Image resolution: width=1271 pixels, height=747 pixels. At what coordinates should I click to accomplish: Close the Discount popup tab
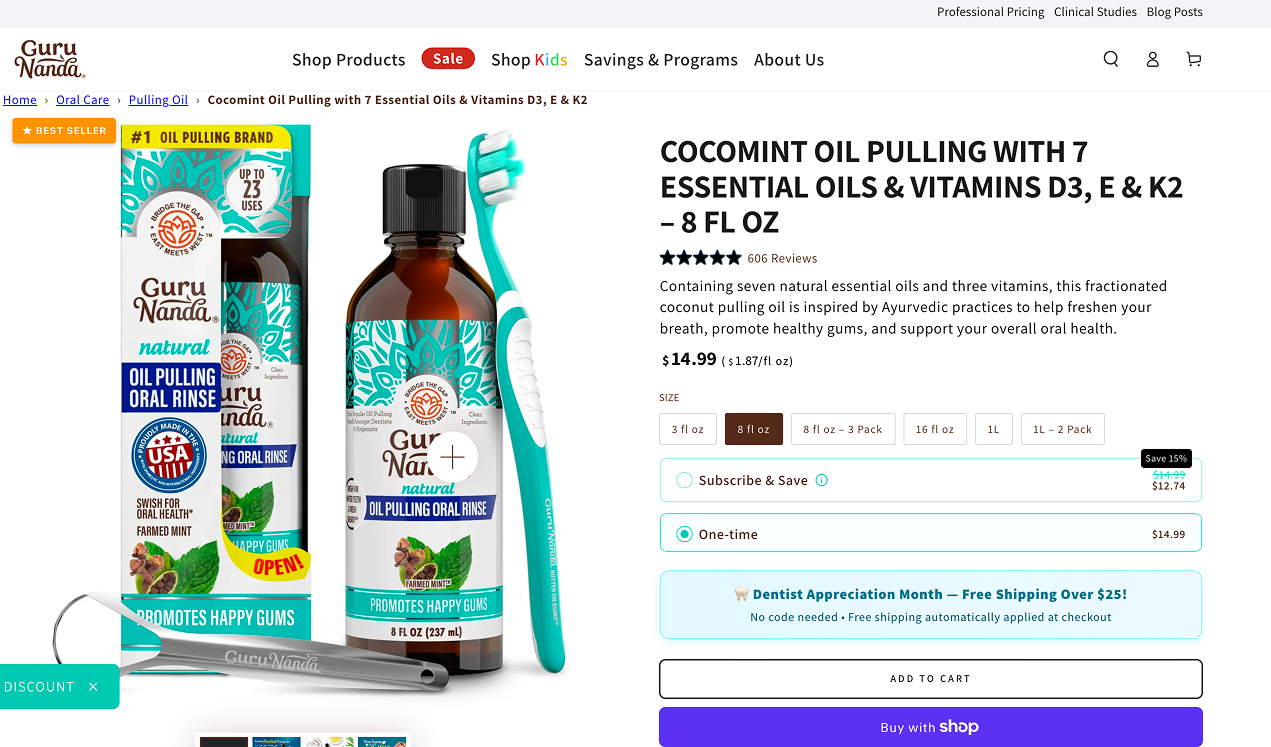(x=93, y=687)
